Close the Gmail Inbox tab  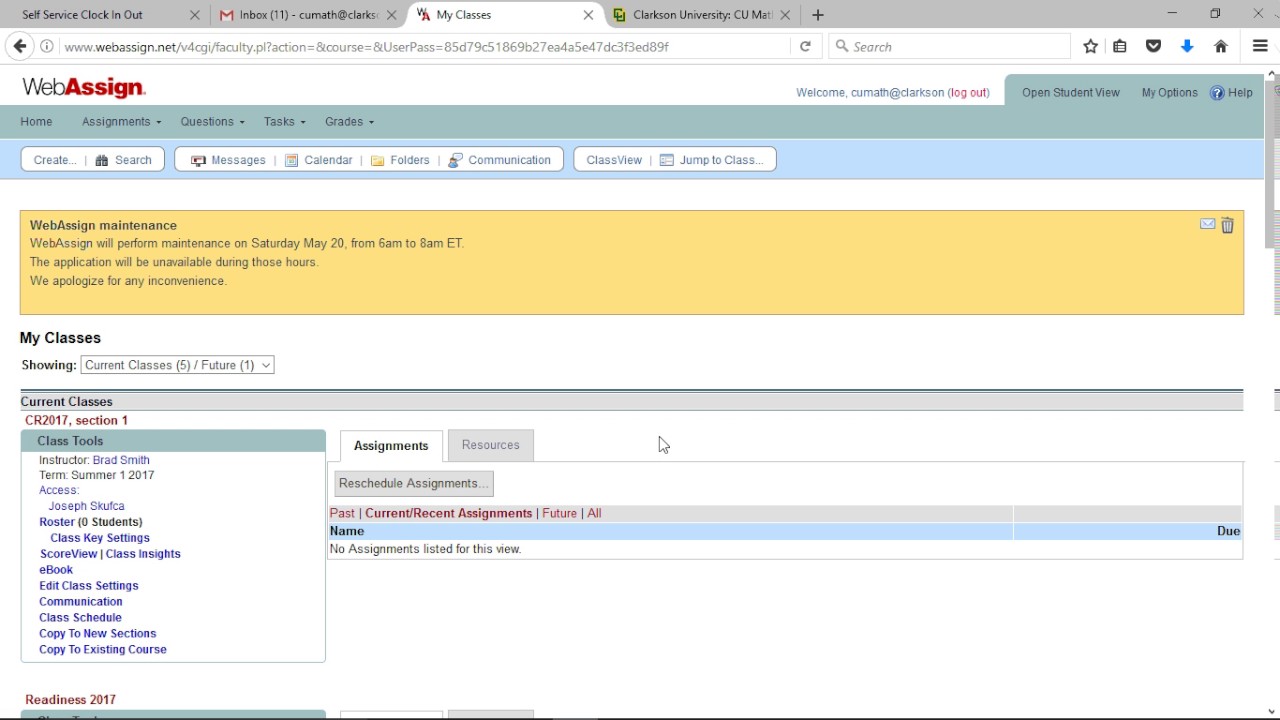(x=392, y=15)
